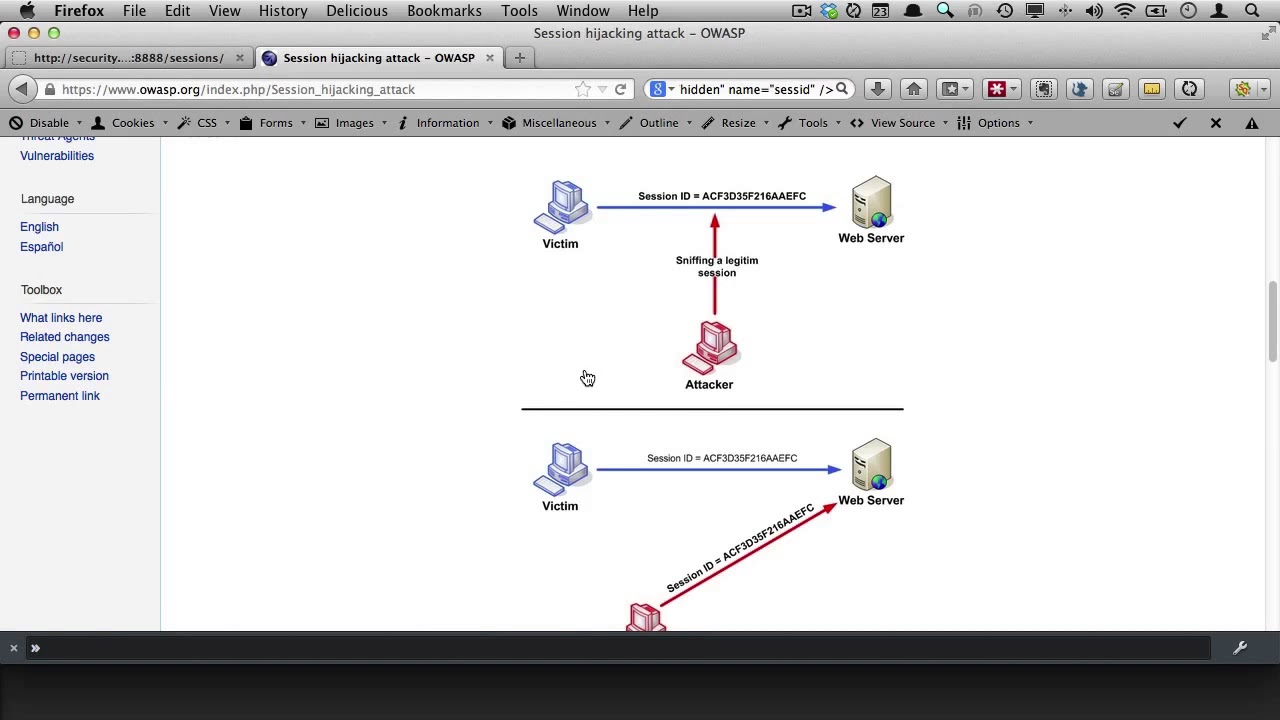Open the Delicious menu
Image resolution: width=1280 pixels, height=720 pixels.
[x=357, y=11]
